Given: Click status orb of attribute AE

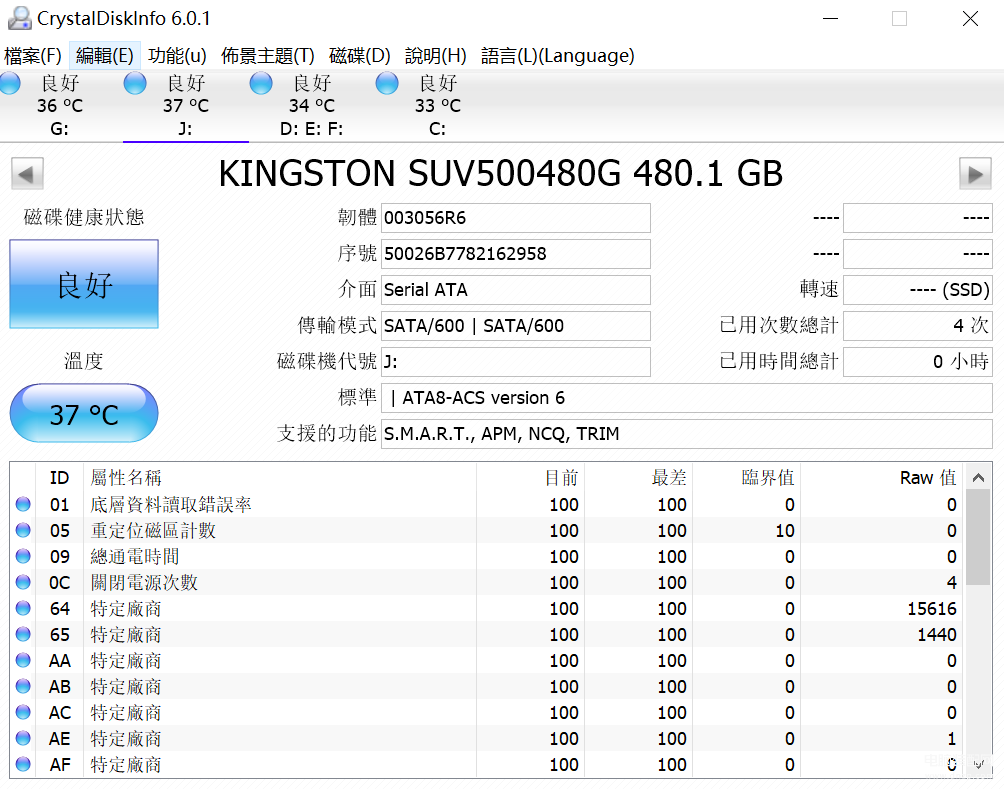Looking at the screenshot, I should coord(23,738).
